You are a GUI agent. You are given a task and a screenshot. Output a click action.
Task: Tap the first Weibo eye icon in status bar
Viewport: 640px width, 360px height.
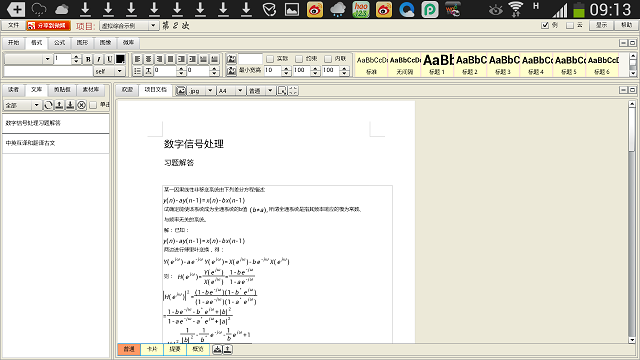(315, 9)
